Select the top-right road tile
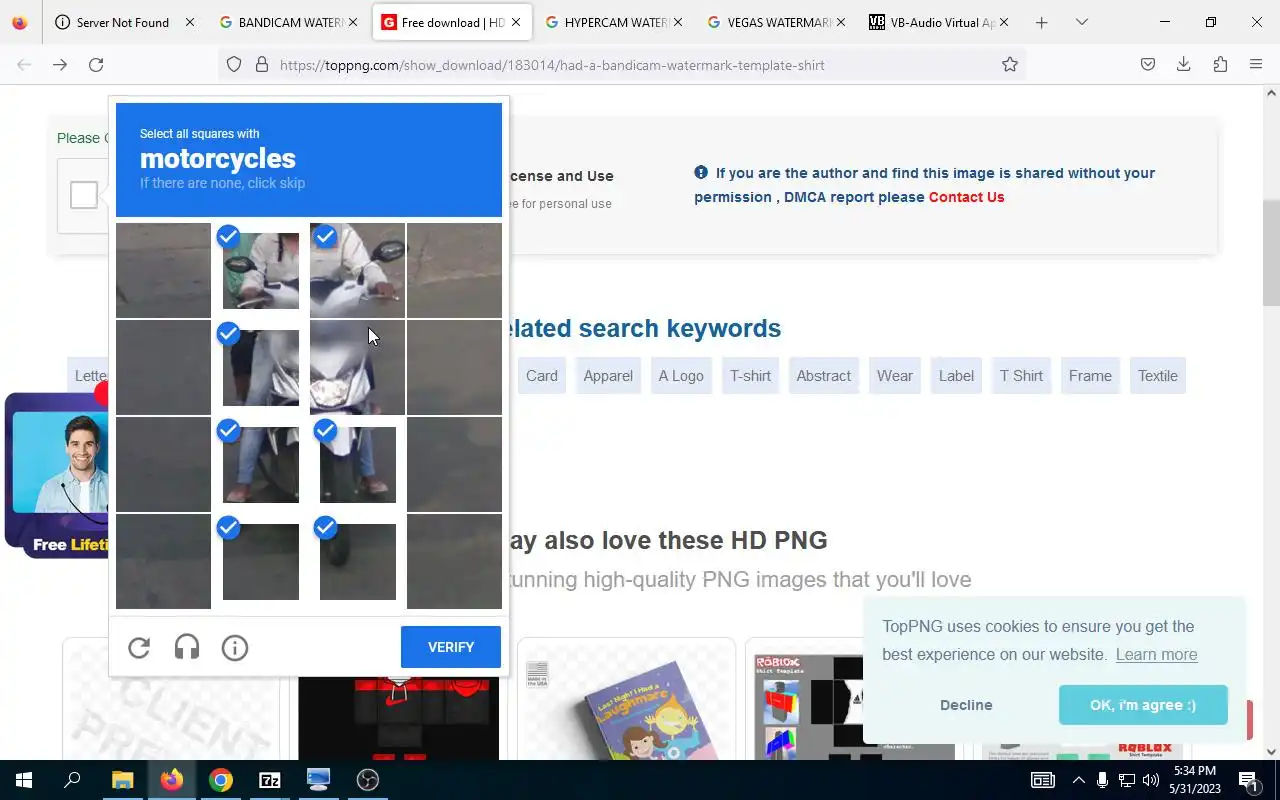 point(454,270)
